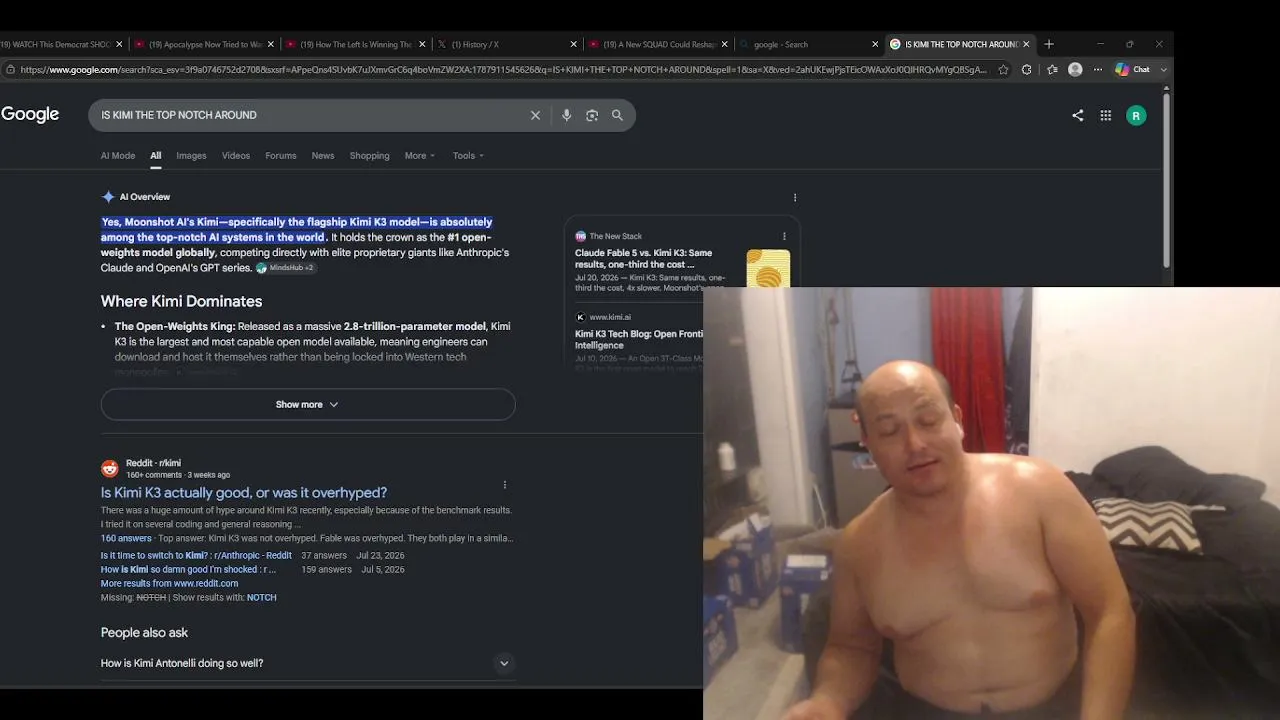The height and width of the screenshot is (720, 1280).
Task: Open the browser extensions icon
Action: pos(1027,70)
